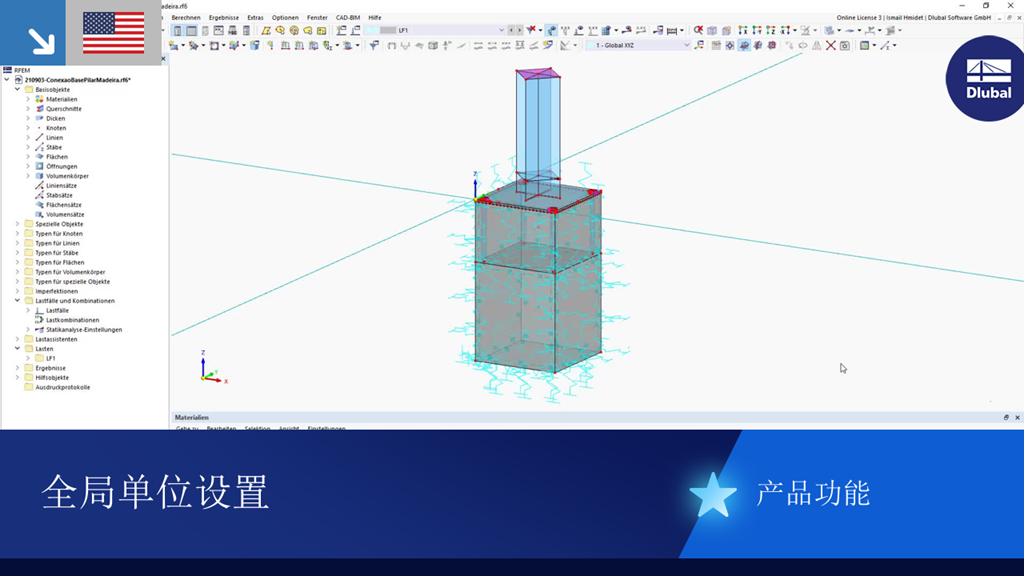
Task: Collapse the Basisobjekte folder
Action: pyautogui.click(x=18, y=89)
